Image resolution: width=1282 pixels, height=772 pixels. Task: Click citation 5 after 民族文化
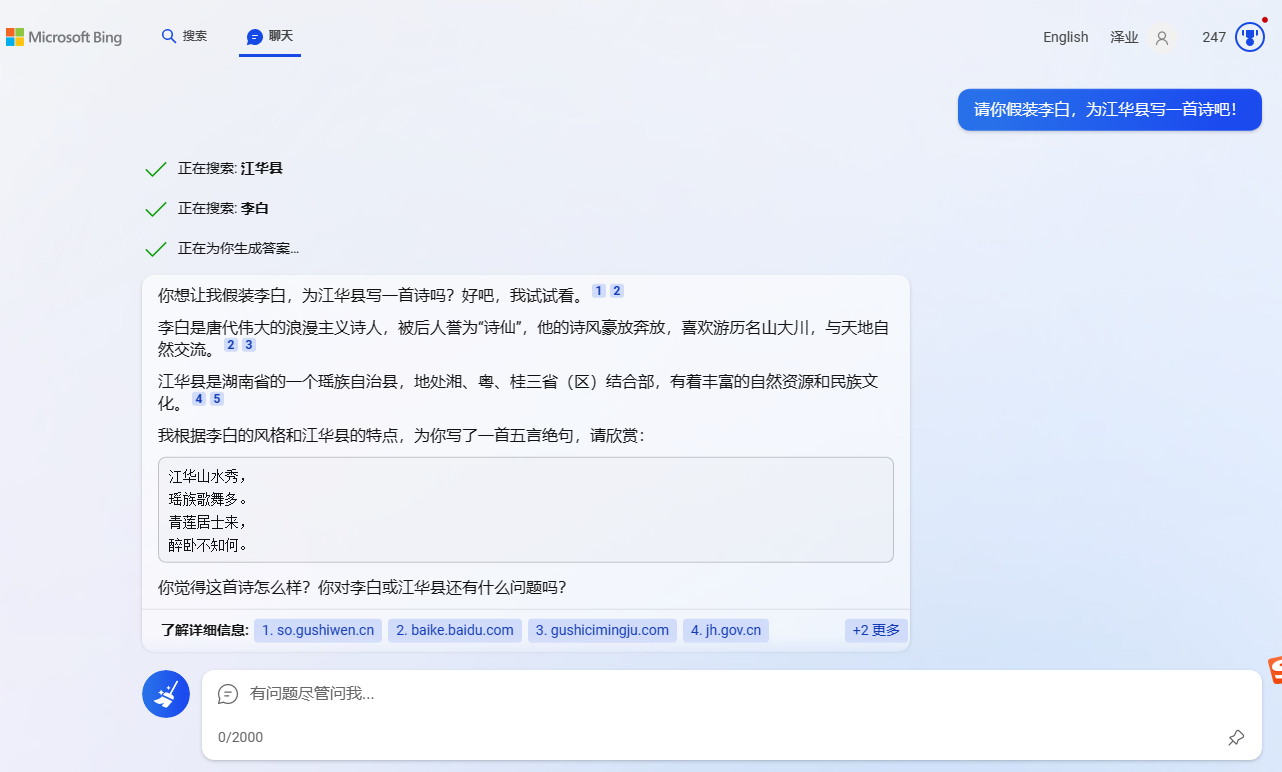pos(217,399)
